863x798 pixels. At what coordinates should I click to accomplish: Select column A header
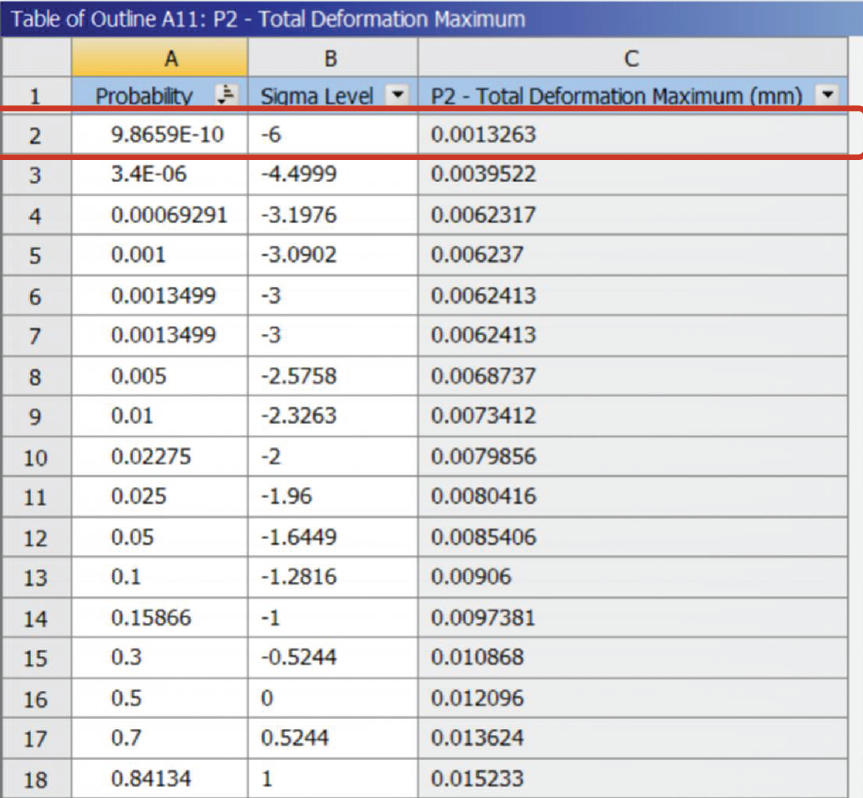(x=160, y=58)
